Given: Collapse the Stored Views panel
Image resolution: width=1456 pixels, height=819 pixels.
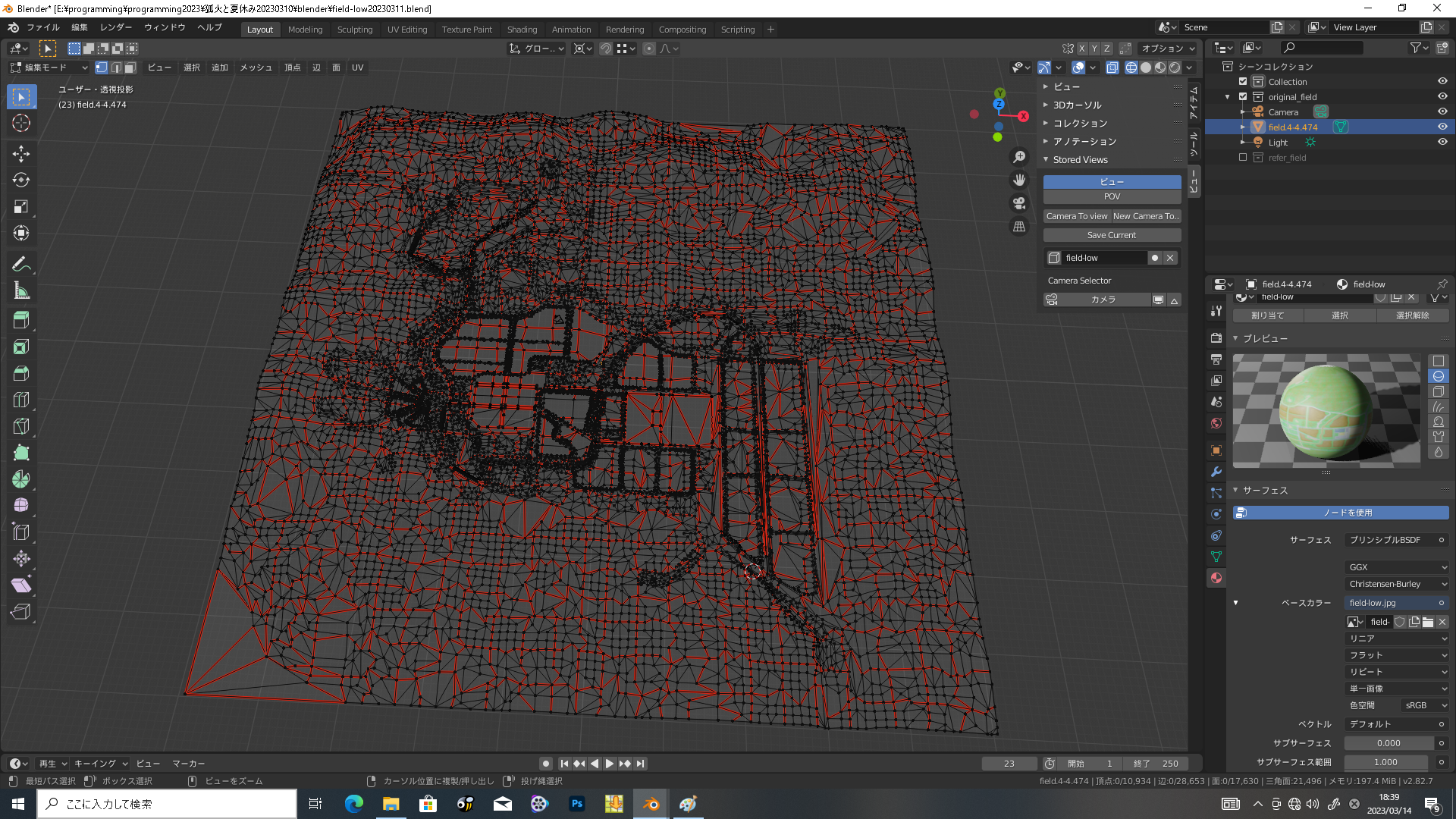Looking at the screenshot, I should coord(1080,160).
